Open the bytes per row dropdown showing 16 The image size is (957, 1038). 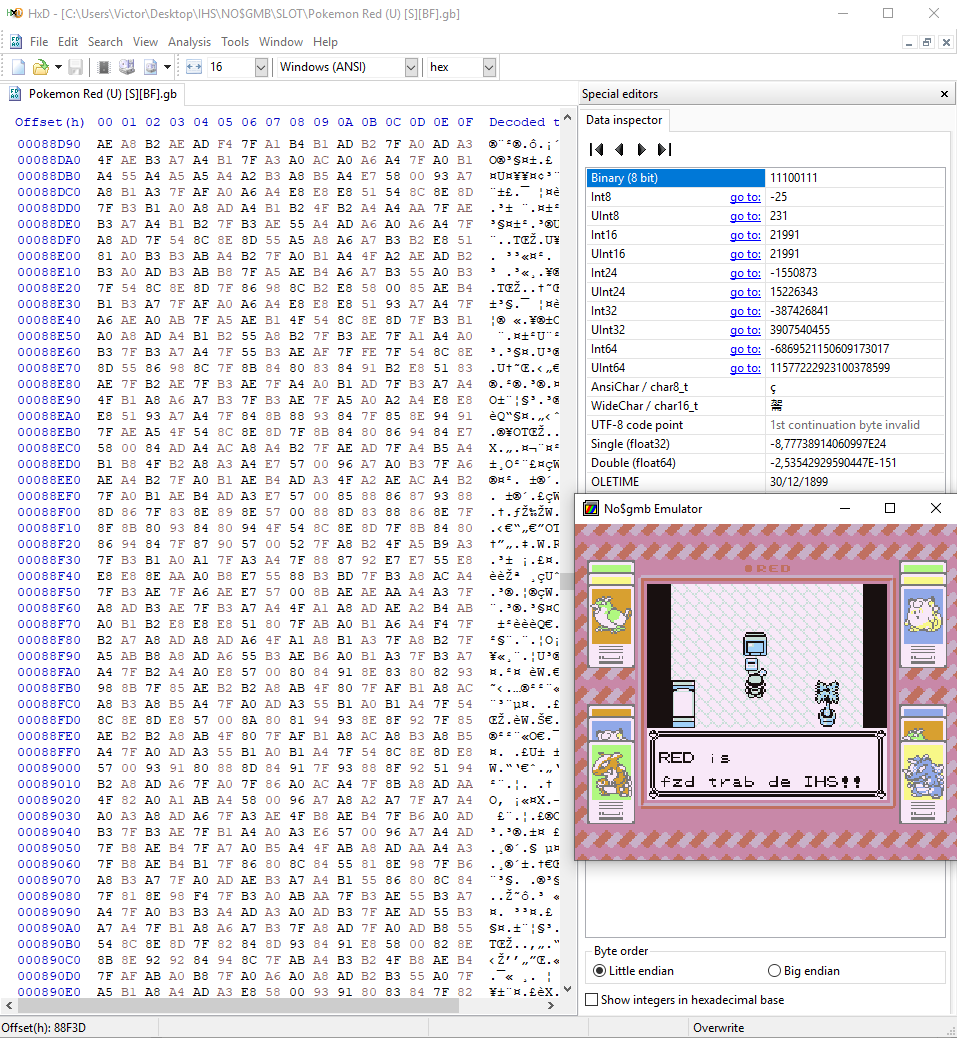click(x=261, y=67)
